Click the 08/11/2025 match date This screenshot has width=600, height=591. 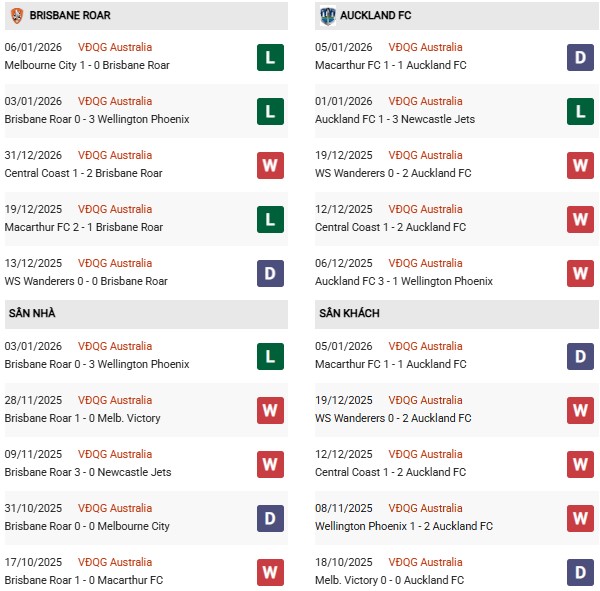(x=344, y=508)
